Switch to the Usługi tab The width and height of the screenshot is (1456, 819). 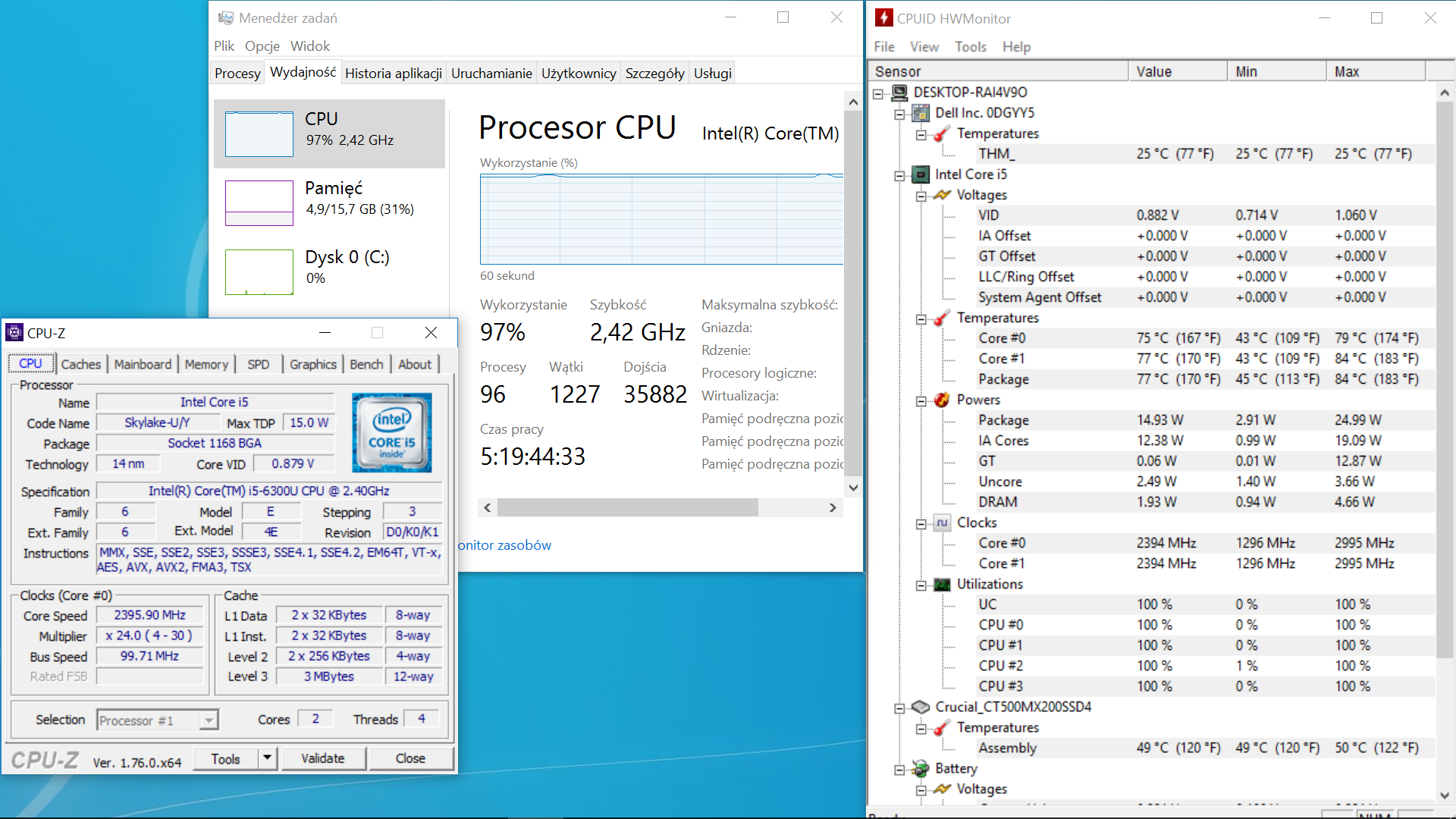712,73
